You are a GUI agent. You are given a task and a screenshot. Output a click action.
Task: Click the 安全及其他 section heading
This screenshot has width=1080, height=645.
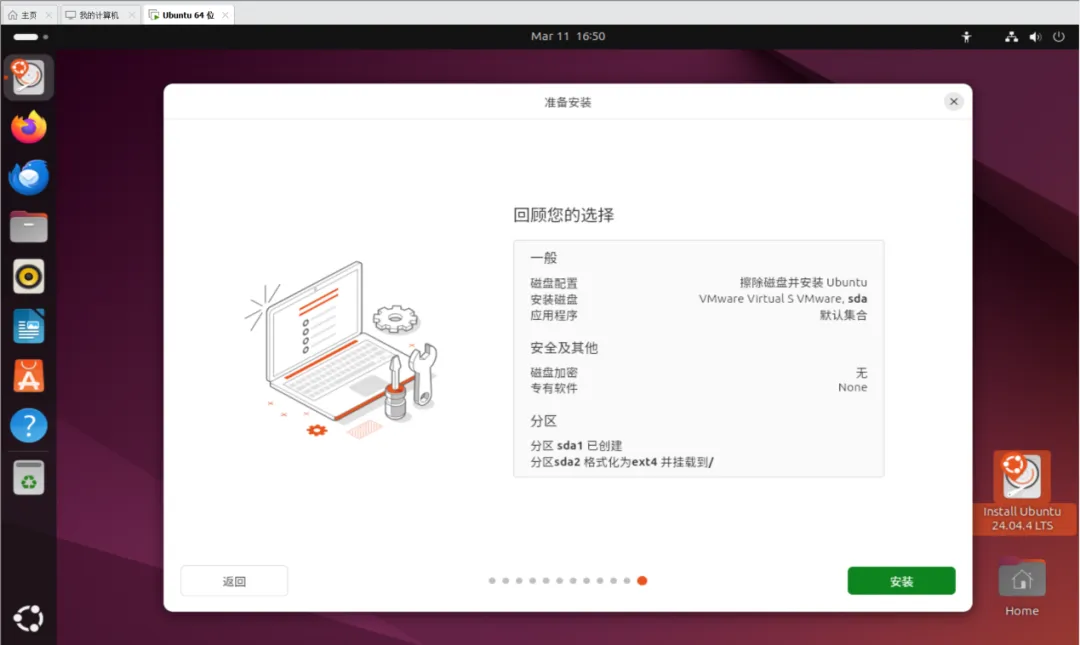pos(563,347)
